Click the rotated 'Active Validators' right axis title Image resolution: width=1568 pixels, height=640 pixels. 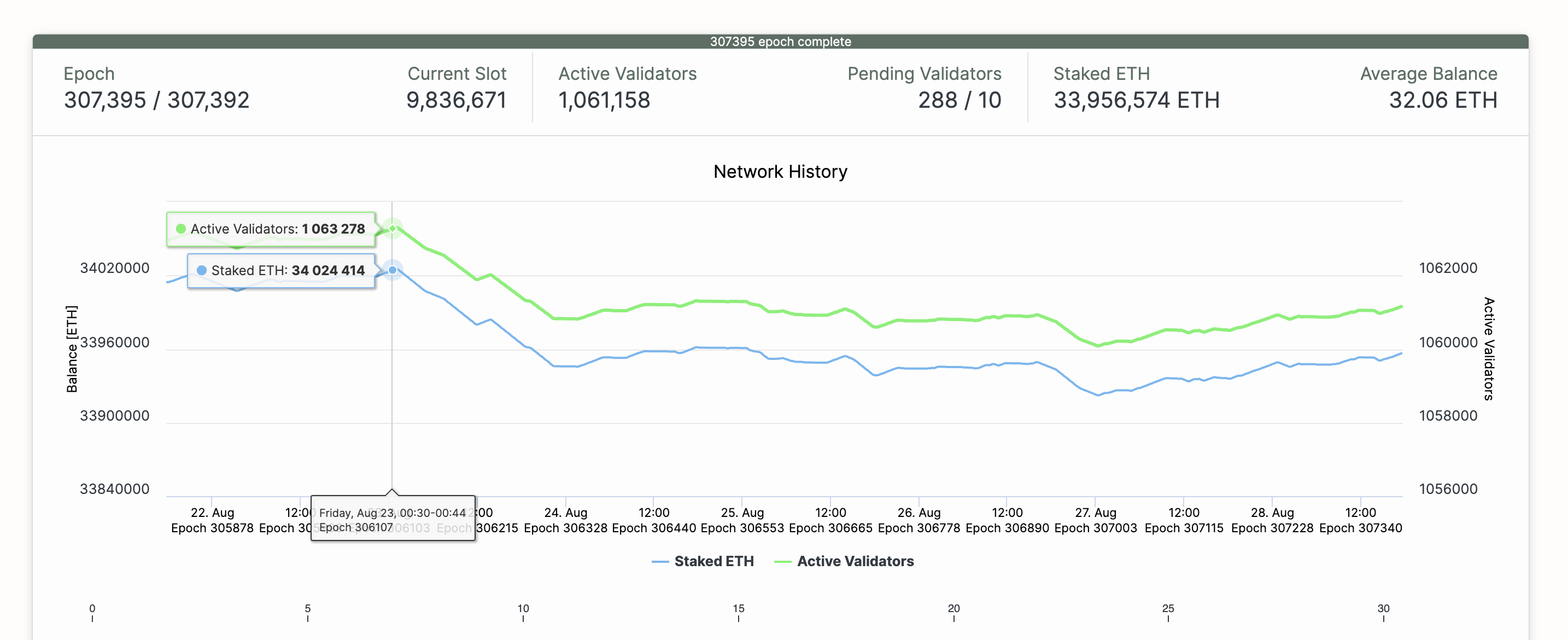pos(1489,349)
